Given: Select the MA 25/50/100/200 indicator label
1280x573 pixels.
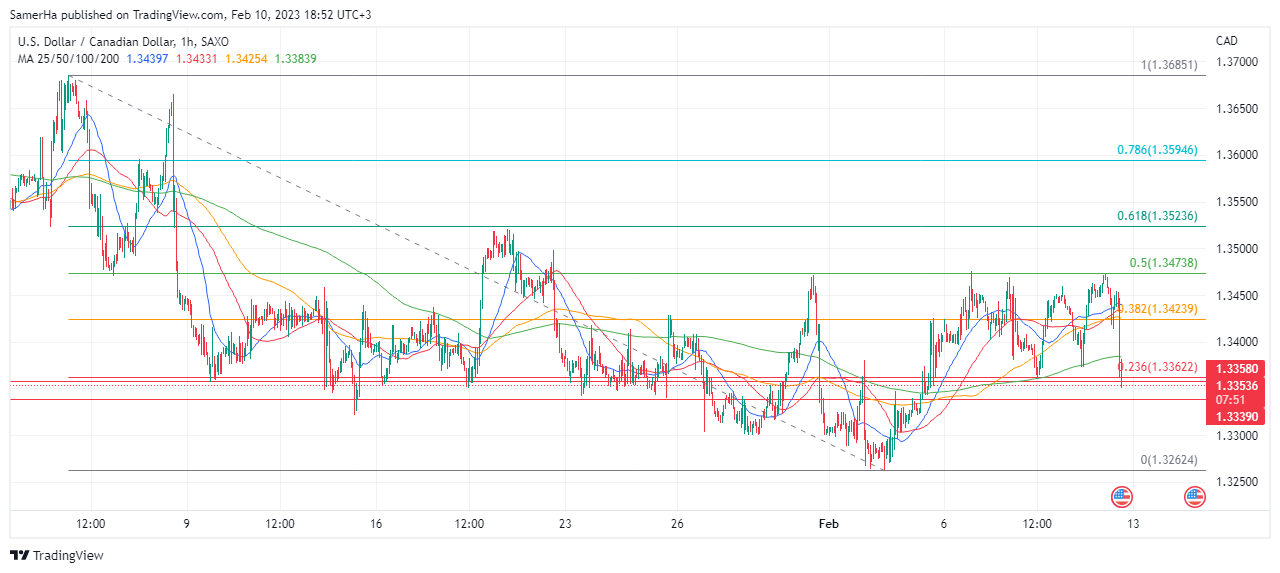Looking at the screenshot, I should [x=68, y=59].
